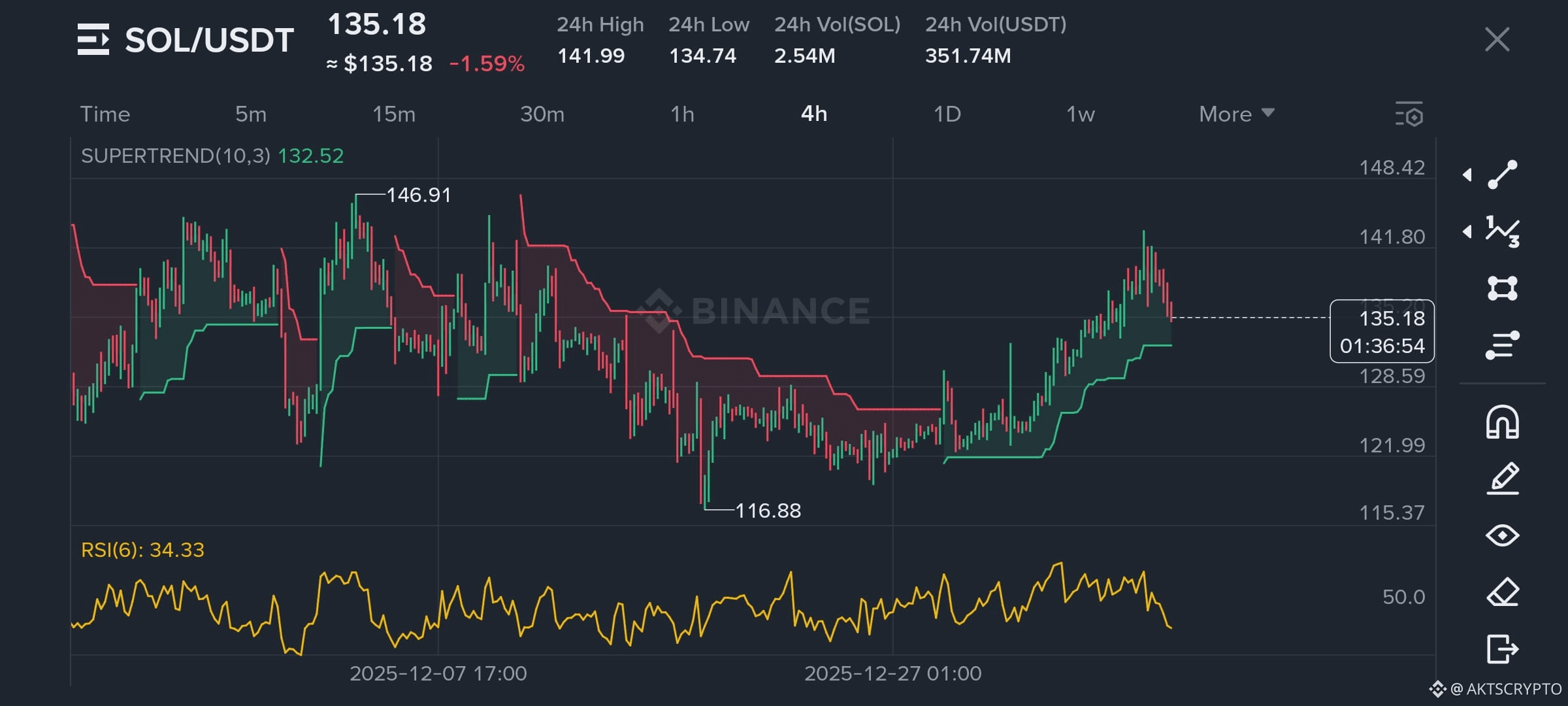Select the trend line drawing tool
The width and height of the screenshot is (1568, 706).
[1503, 175]
